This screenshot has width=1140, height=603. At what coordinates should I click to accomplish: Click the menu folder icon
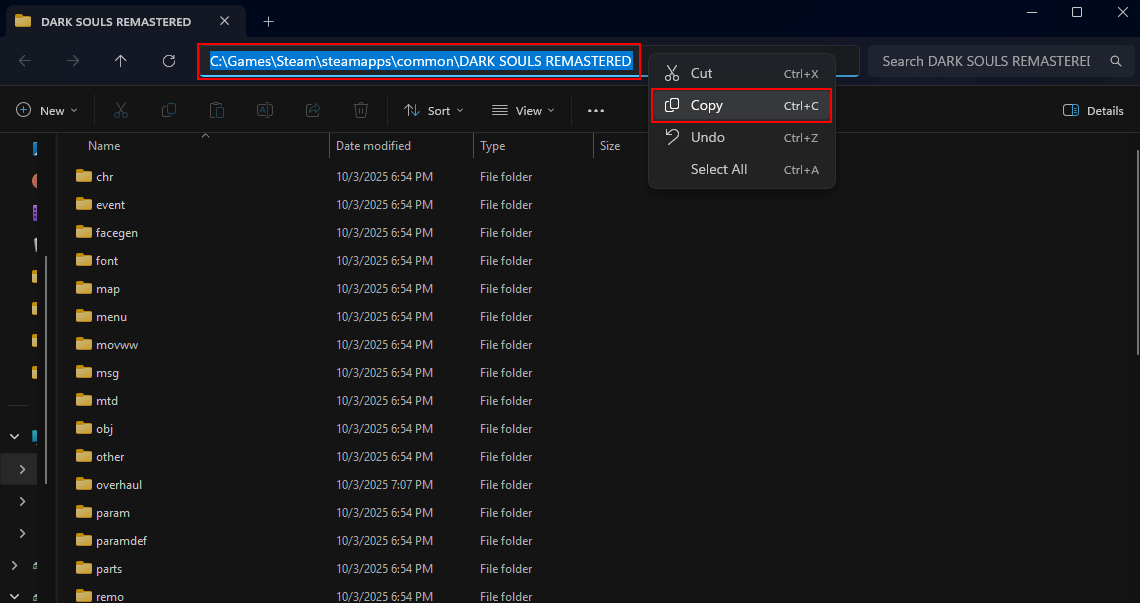point(84,316)
